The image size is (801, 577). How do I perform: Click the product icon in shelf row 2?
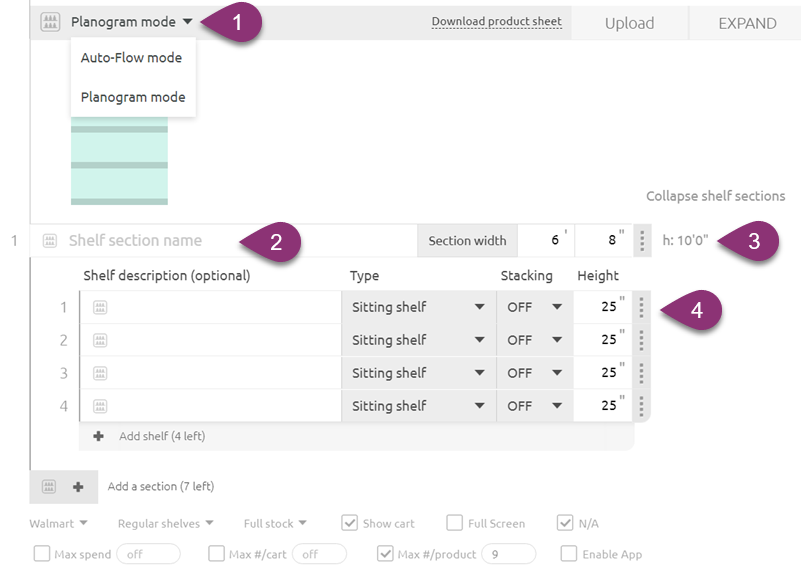click(100, 340)
